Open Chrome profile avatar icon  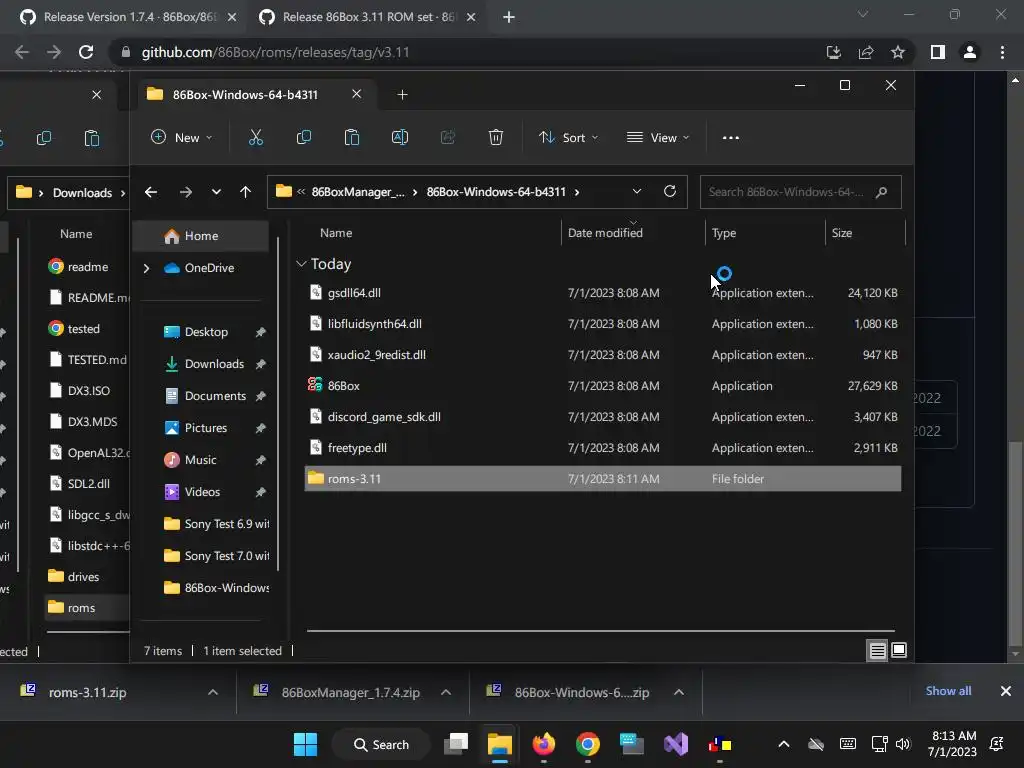pyautogui.click(x=970, y=52)
